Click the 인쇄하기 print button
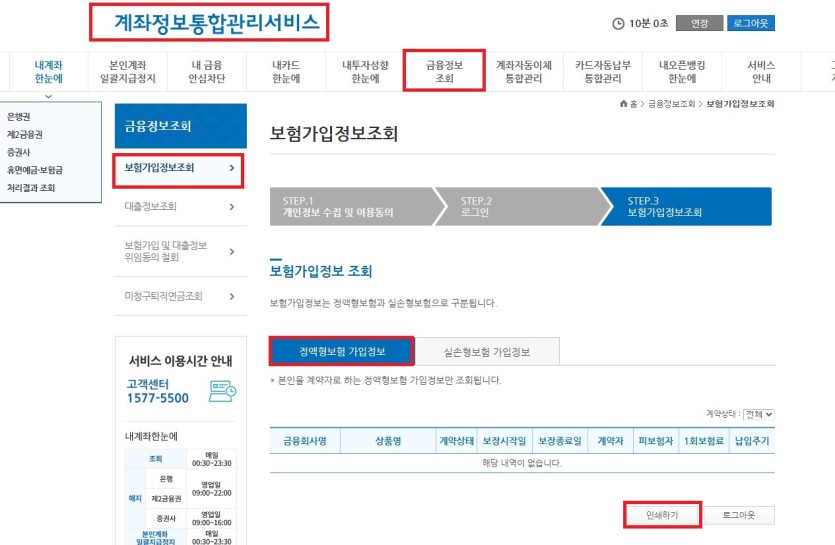 (662, 515)
